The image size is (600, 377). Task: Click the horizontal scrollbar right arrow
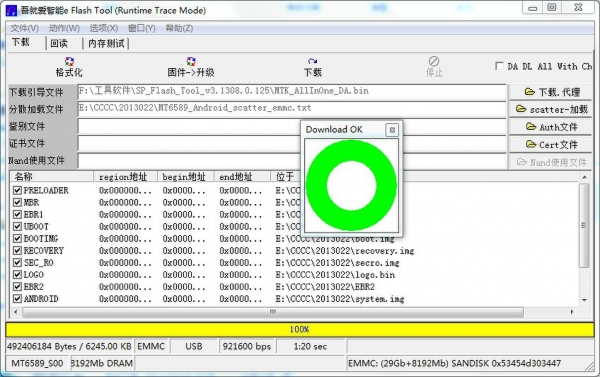tap(572, 312)
